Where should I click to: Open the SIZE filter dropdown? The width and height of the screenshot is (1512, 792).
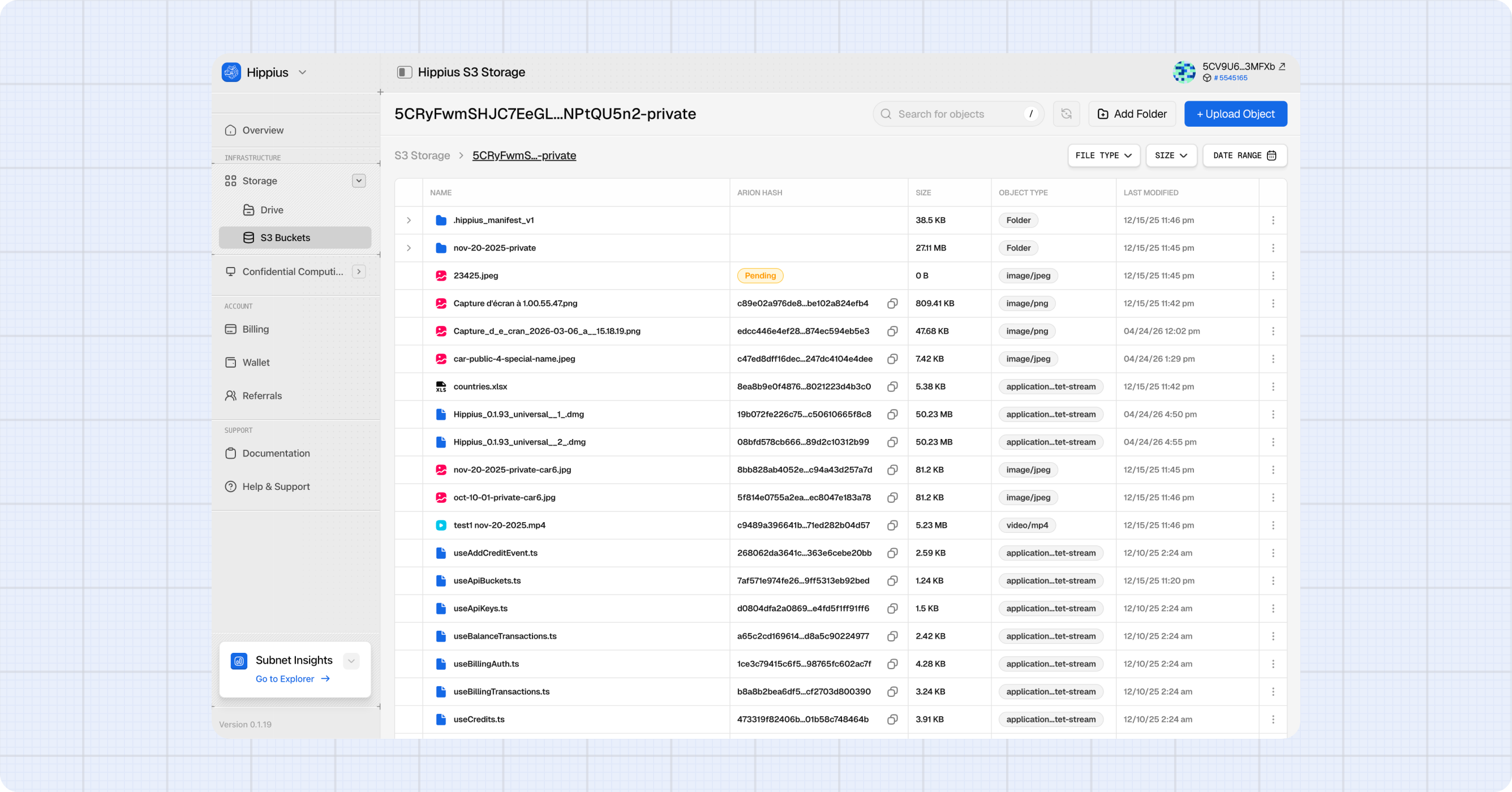pyautogui.click(x=1171, y=156)
